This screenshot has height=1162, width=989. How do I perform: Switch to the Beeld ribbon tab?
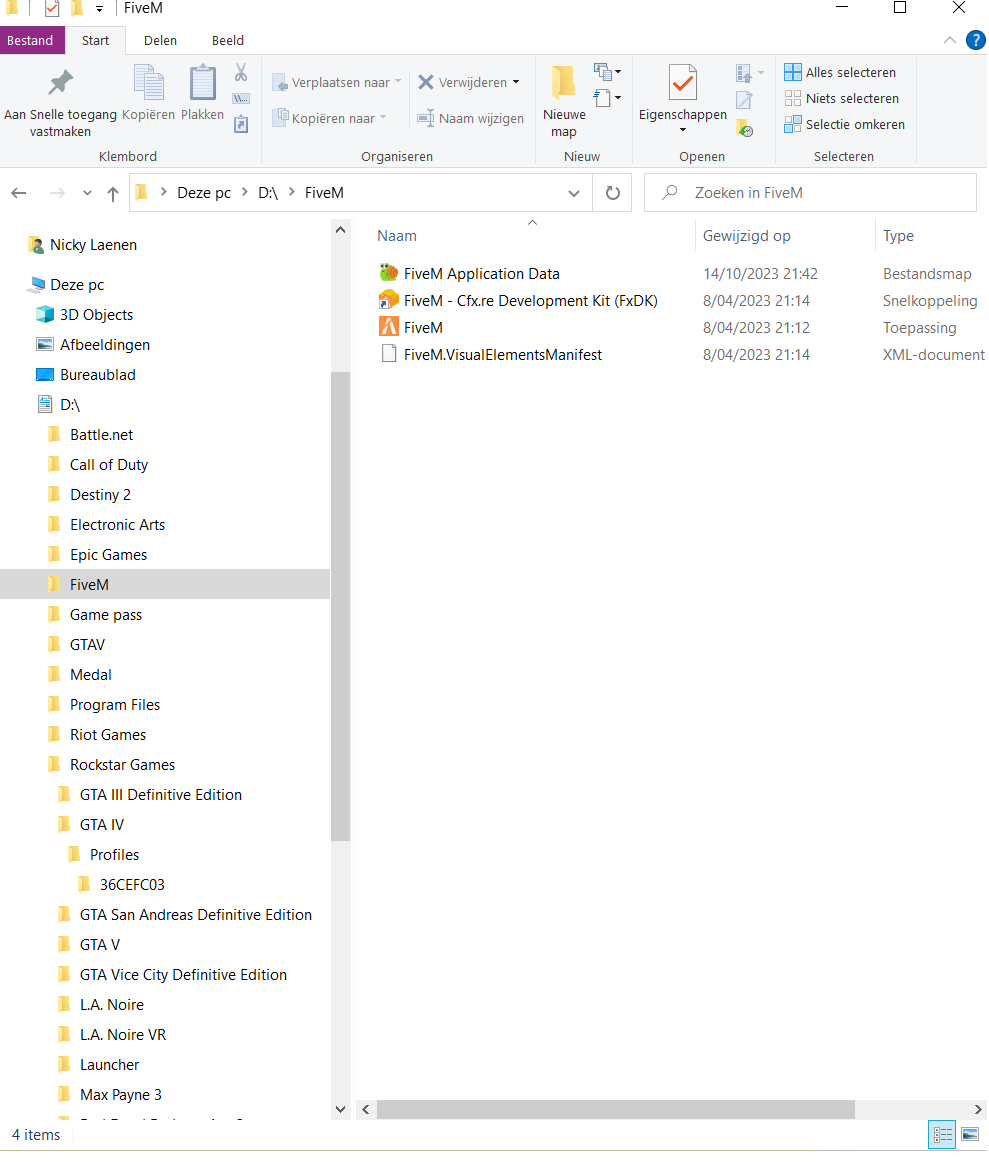click(227, 41)
